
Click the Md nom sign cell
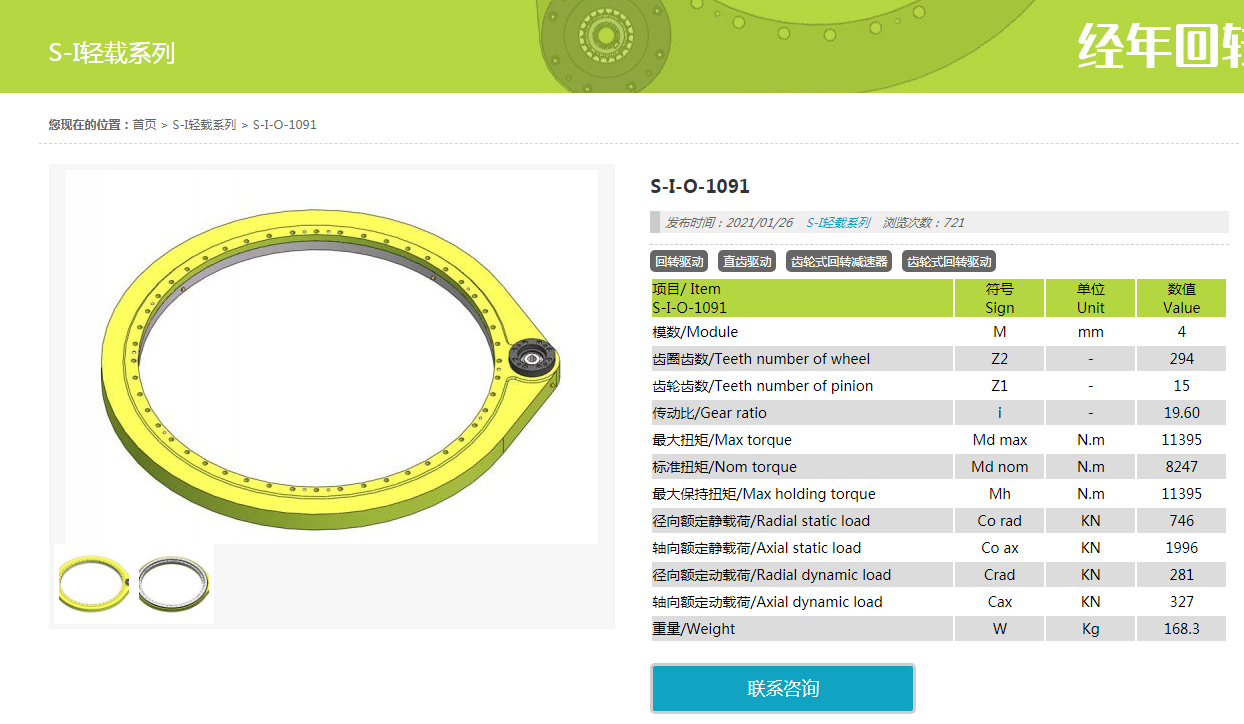click(x=1000, y=467)
